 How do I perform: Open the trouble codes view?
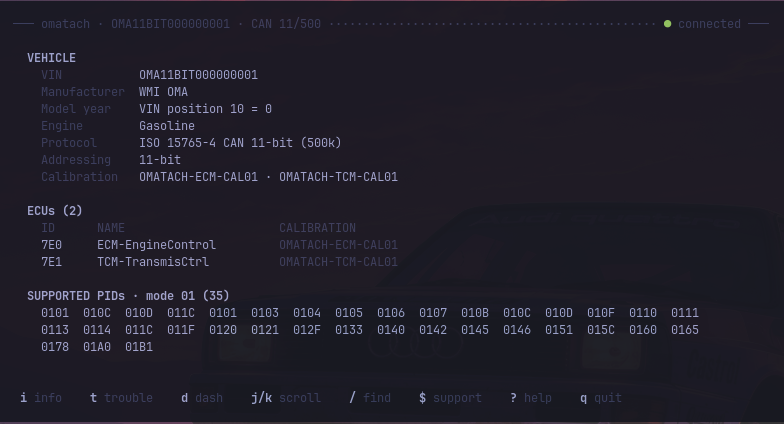click(122, 398)
